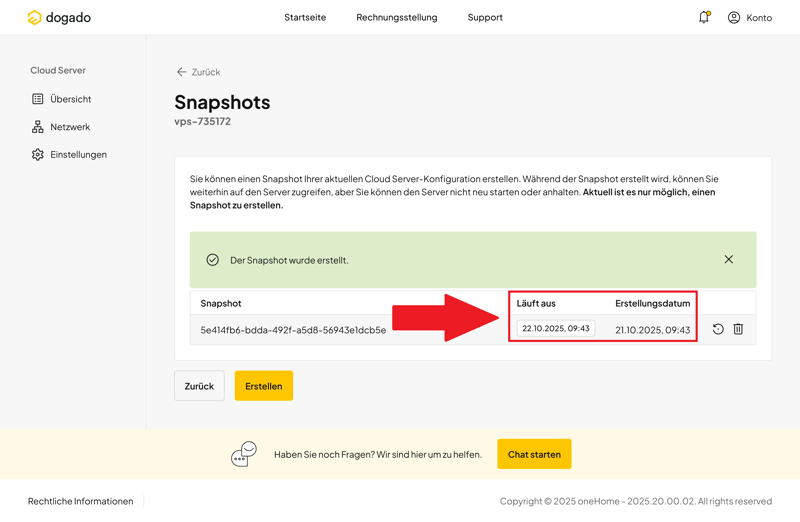Image resolution: width=800 pixels, height=522 pixels.
Task: Click the Konto user avatar icon
Action: coord(734,17)
